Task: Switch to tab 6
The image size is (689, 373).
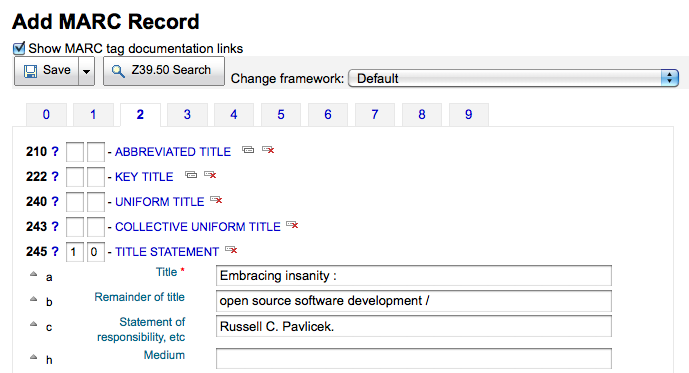Action: click(328, 115)
